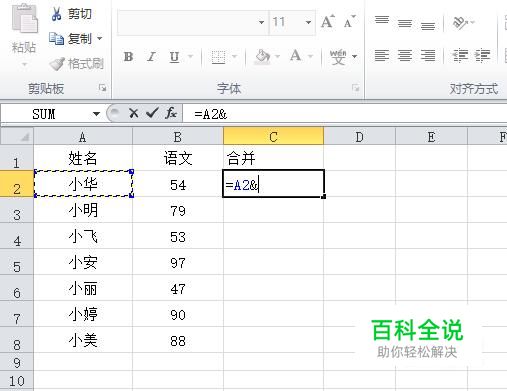Decrease font size with small A
507x391 pixels.
(x=349, y=22)
